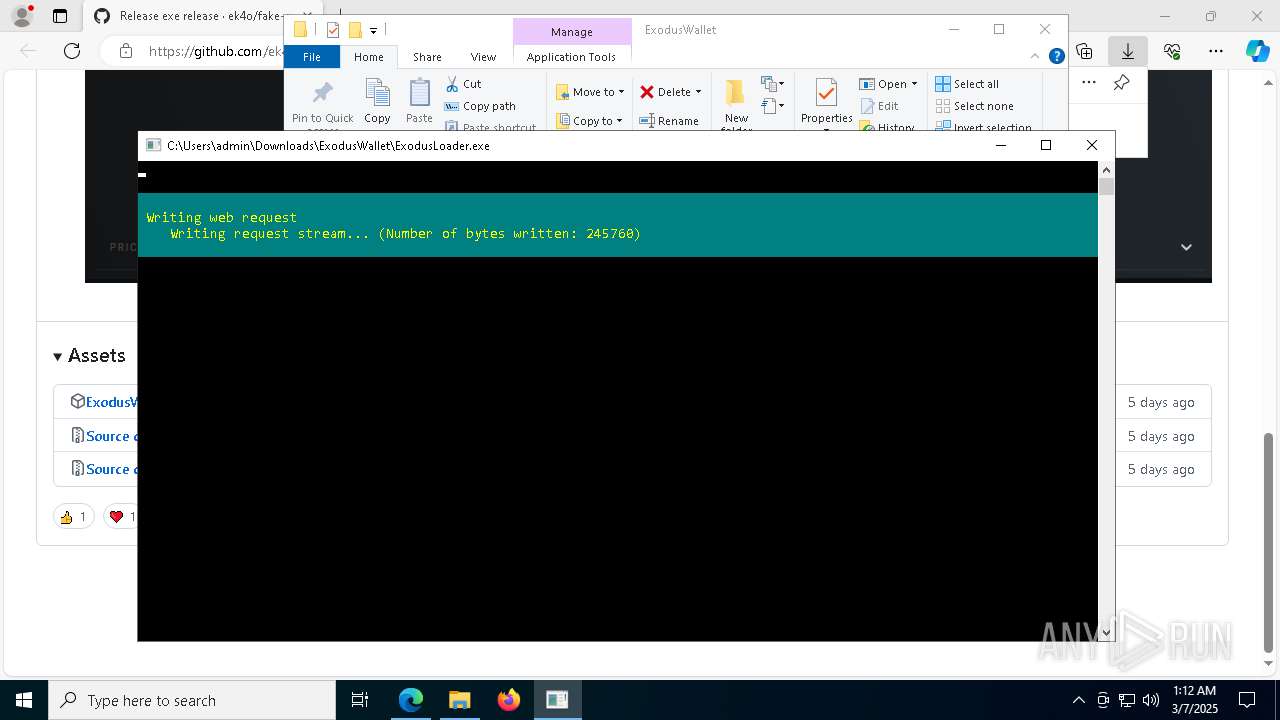This screenshot has height=720, width=1280.
Task: Open the Copilot icon in Edge
Action: (1258, 51)
